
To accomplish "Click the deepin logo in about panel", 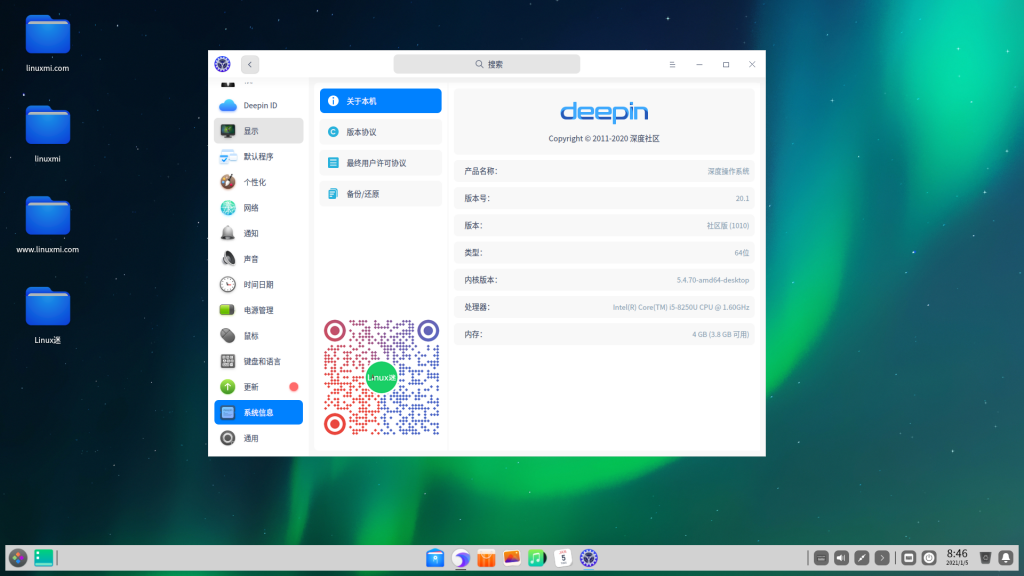I will [x=604, y=112].
